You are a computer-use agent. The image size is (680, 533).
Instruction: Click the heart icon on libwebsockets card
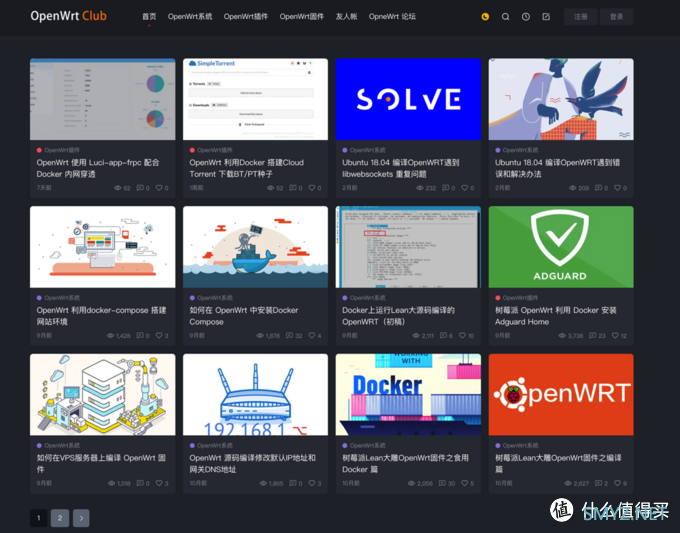(464, 188)
